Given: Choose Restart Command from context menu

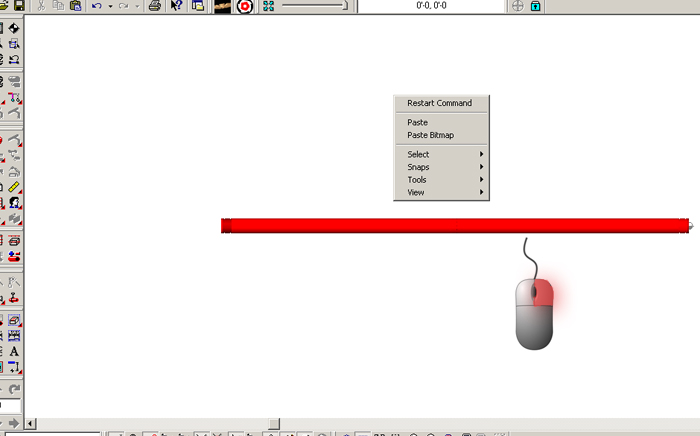Looking at the screenshot, I should click(439, 103).
